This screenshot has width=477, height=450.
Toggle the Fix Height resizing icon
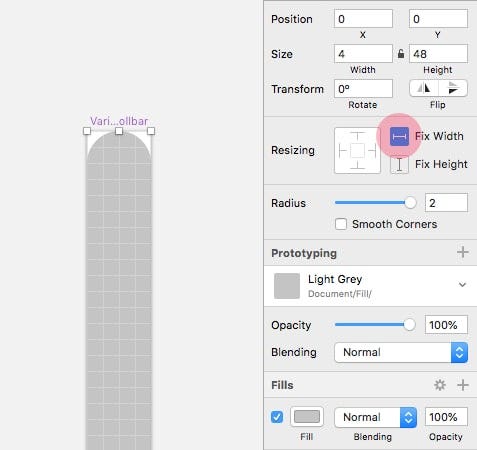click(x=399, y=164)
